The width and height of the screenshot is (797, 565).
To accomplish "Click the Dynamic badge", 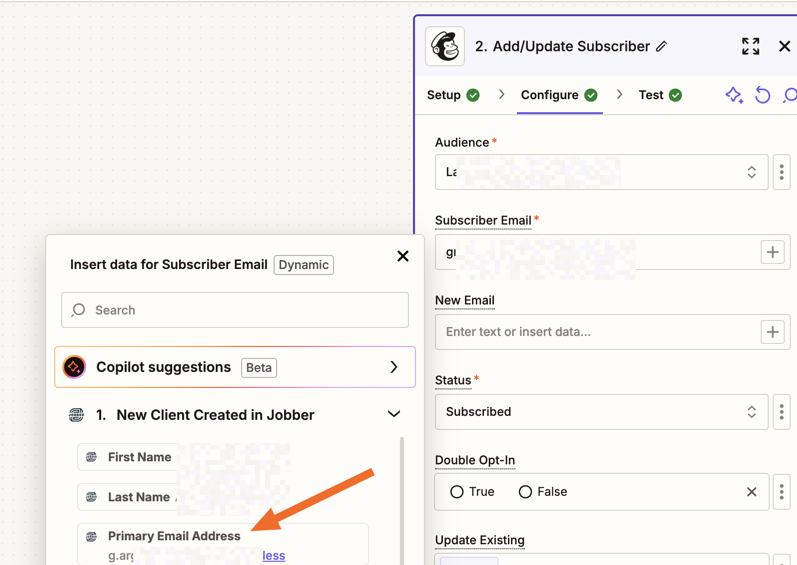I will [x=303, y=265].
